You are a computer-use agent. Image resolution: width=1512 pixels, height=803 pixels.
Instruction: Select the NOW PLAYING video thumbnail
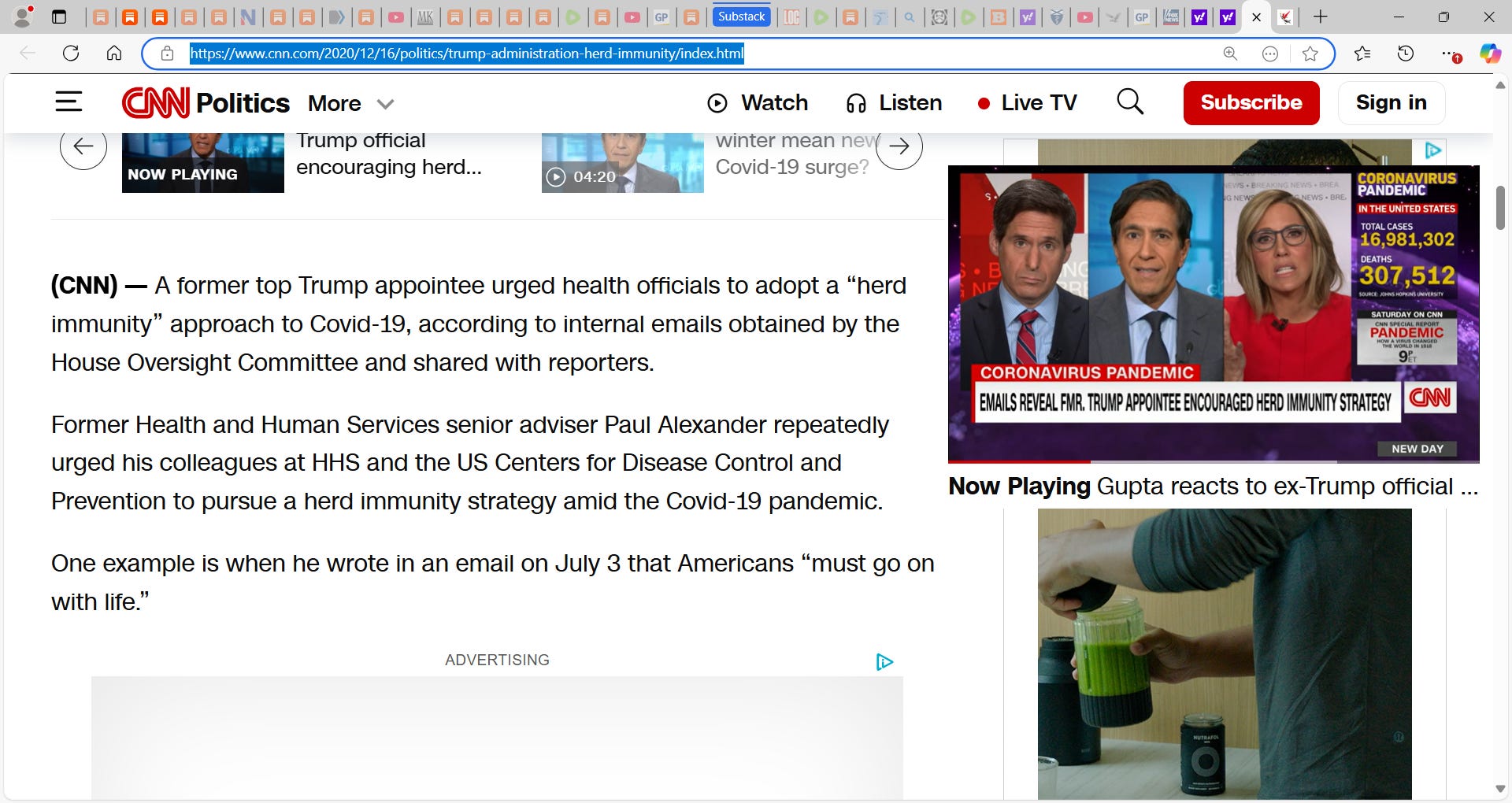[203, 163]
